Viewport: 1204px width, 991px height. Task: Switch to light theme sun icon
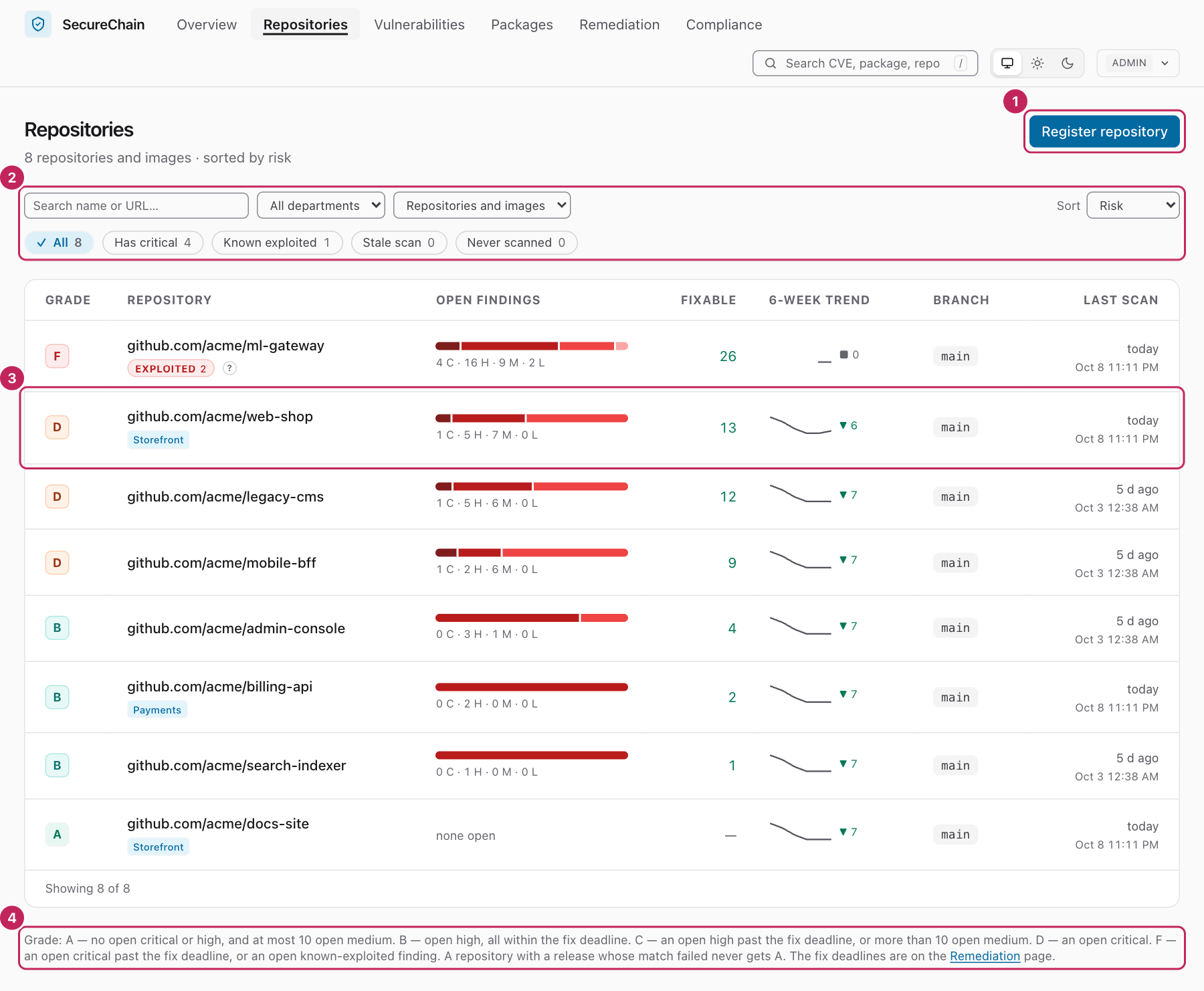(x=1037, y=63)
